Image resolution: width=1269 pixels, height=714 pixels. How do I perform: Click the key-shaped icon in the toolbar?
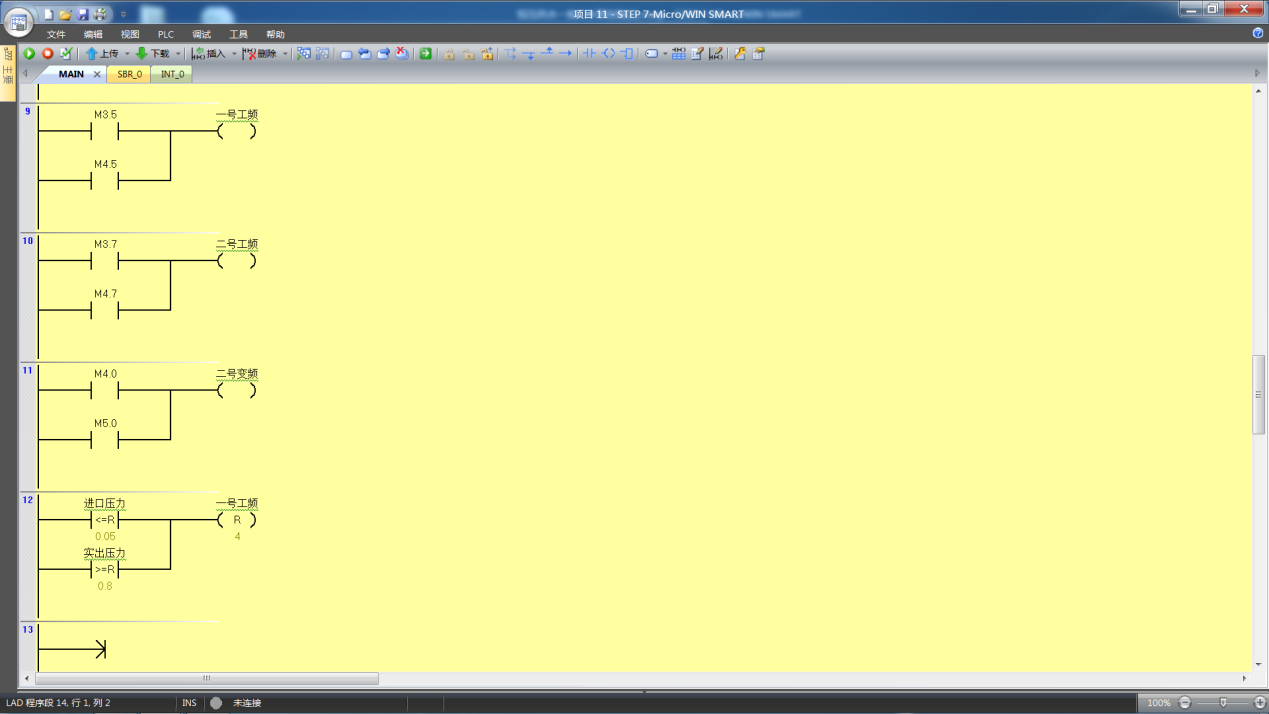740,53
